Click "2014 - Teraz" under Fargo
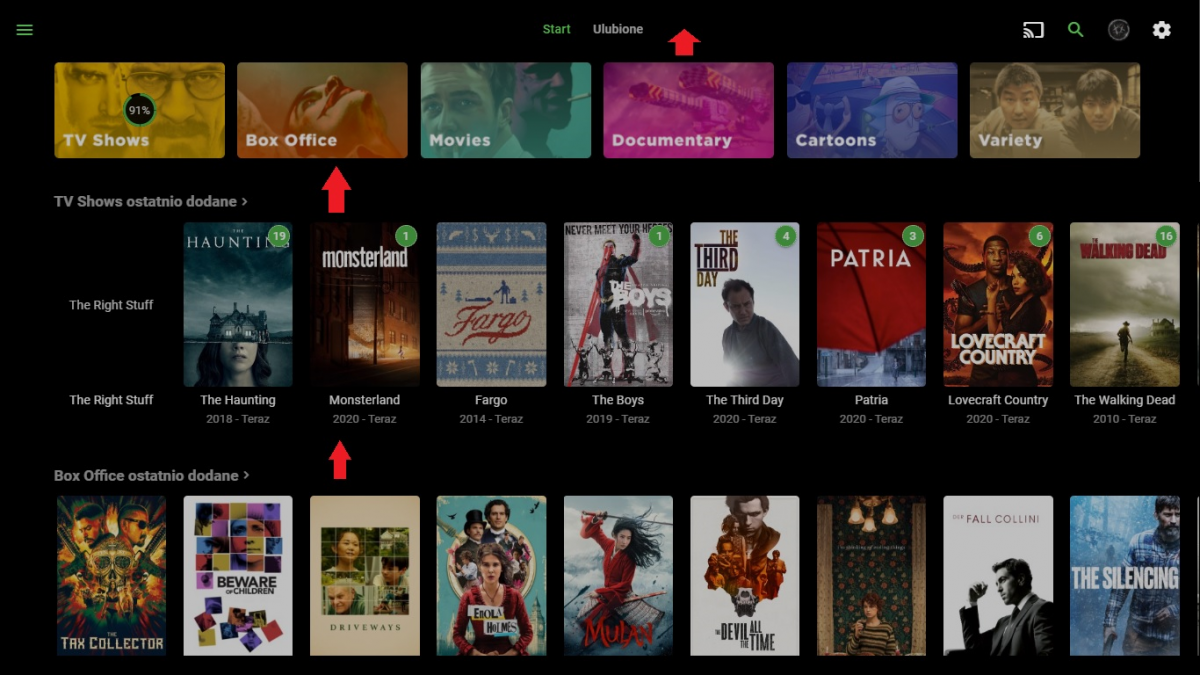The width and height of the screenshot is (1200, 675). [491, 419]
